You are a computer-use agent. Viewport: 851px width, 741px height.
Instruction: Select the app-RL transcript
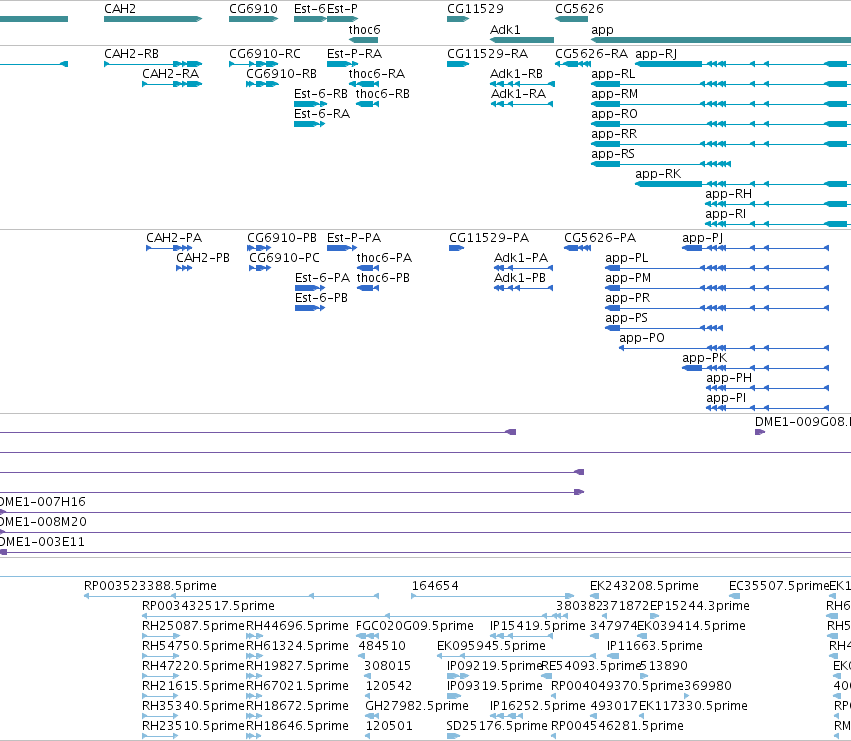(721, 84)
